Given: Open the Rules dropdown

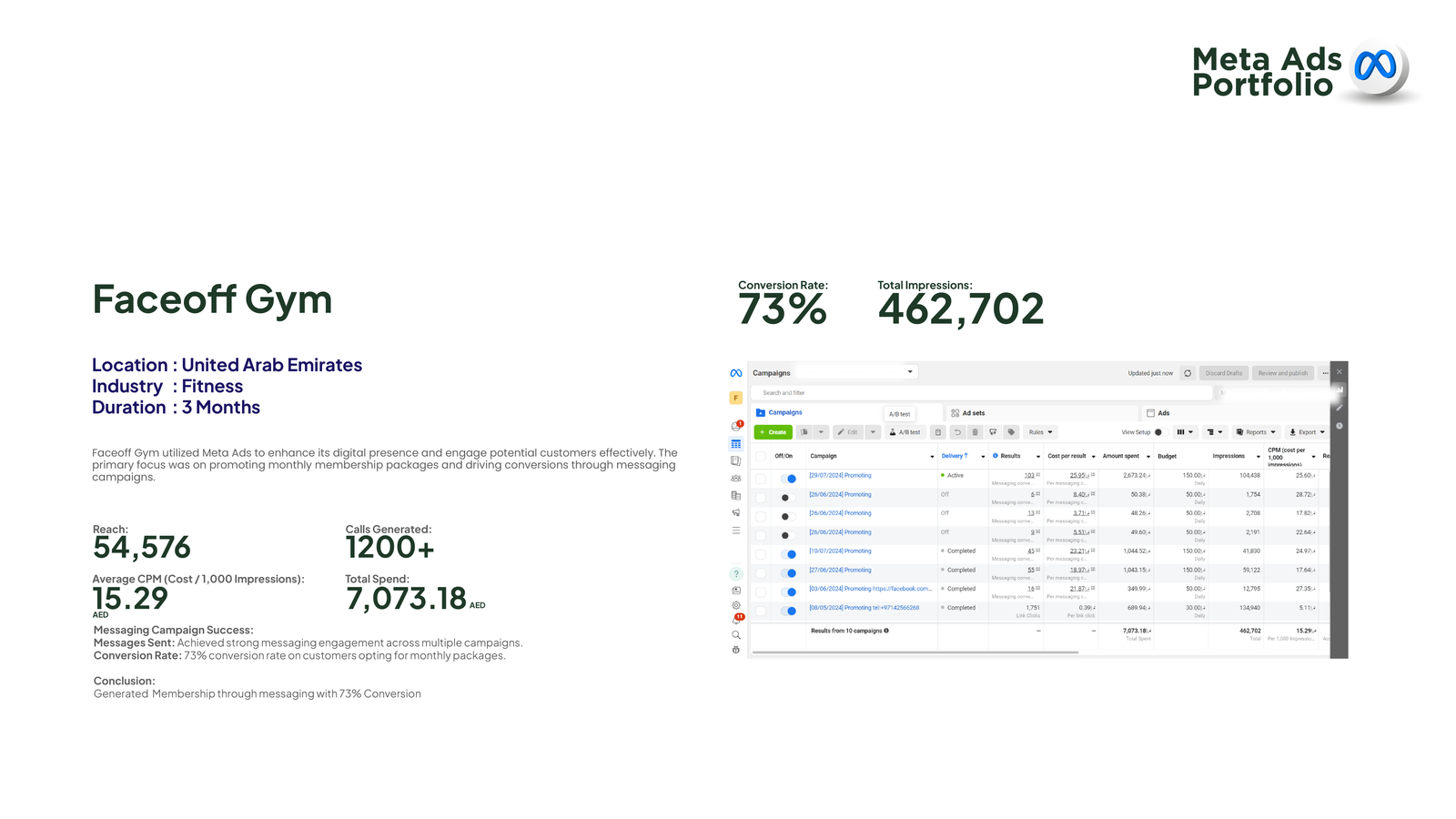Looking at the screenshot, I should [1040, 432].
